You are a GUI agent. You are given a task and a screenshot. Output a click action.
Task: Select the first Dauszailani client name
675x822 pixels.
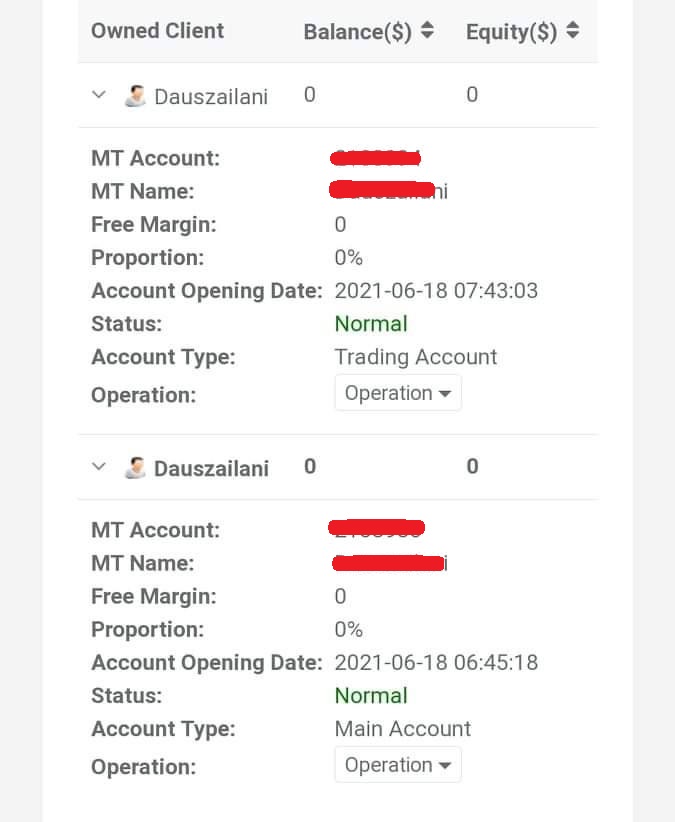coord(211,97)
